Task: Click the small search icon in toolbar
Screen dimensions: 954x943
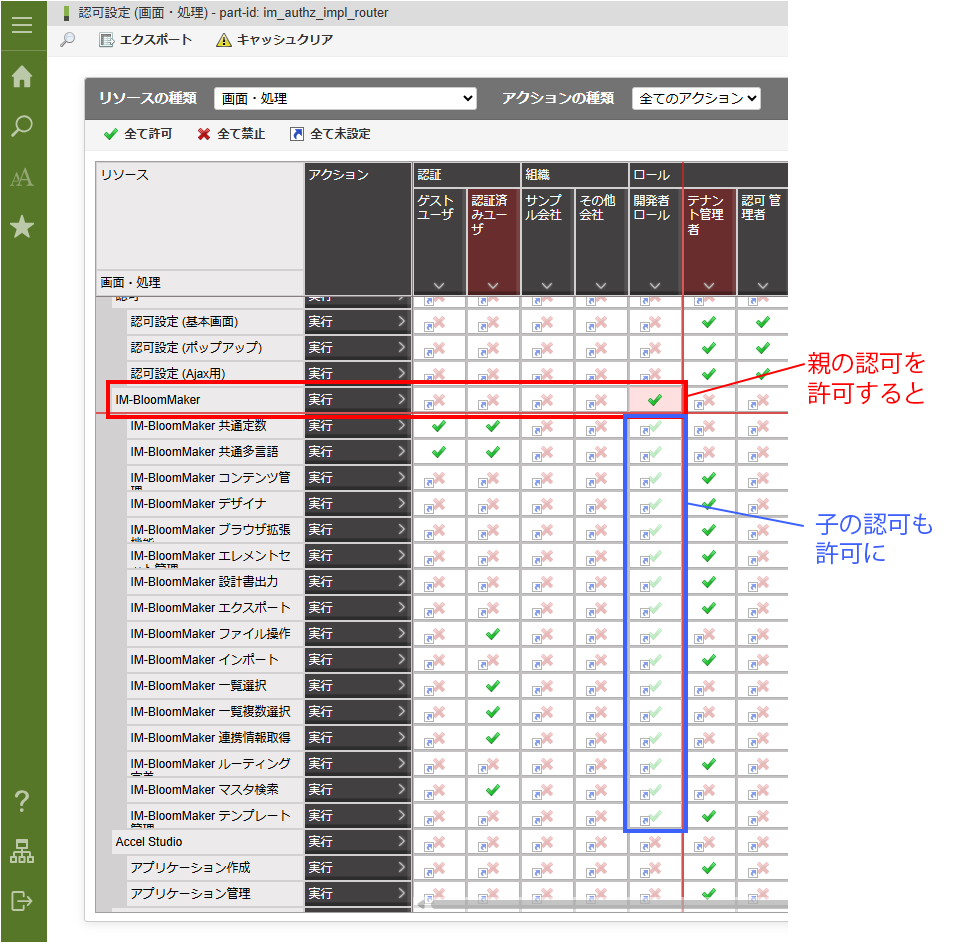Action: pyautogui.click(x=68, y=40)
